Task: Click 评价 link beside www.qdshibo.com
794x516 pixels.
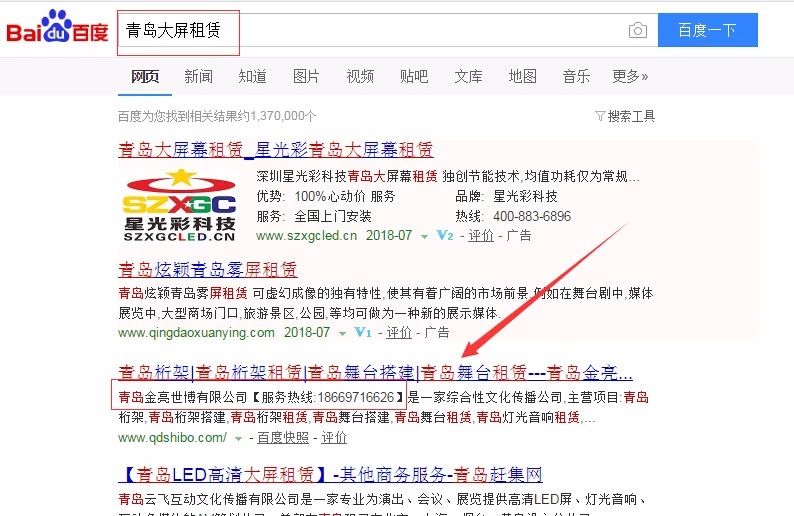Action: (x=334, y=438)
